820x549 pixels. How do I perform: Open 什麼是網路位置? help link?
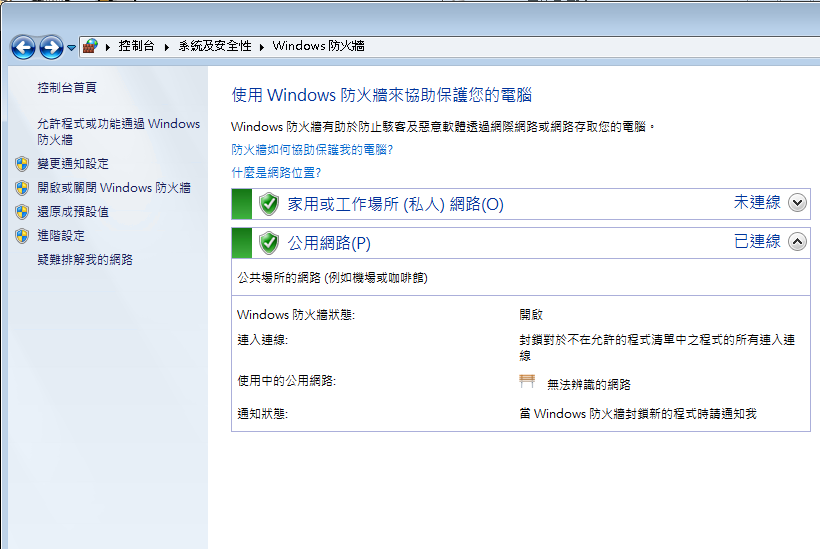(276, 173)
